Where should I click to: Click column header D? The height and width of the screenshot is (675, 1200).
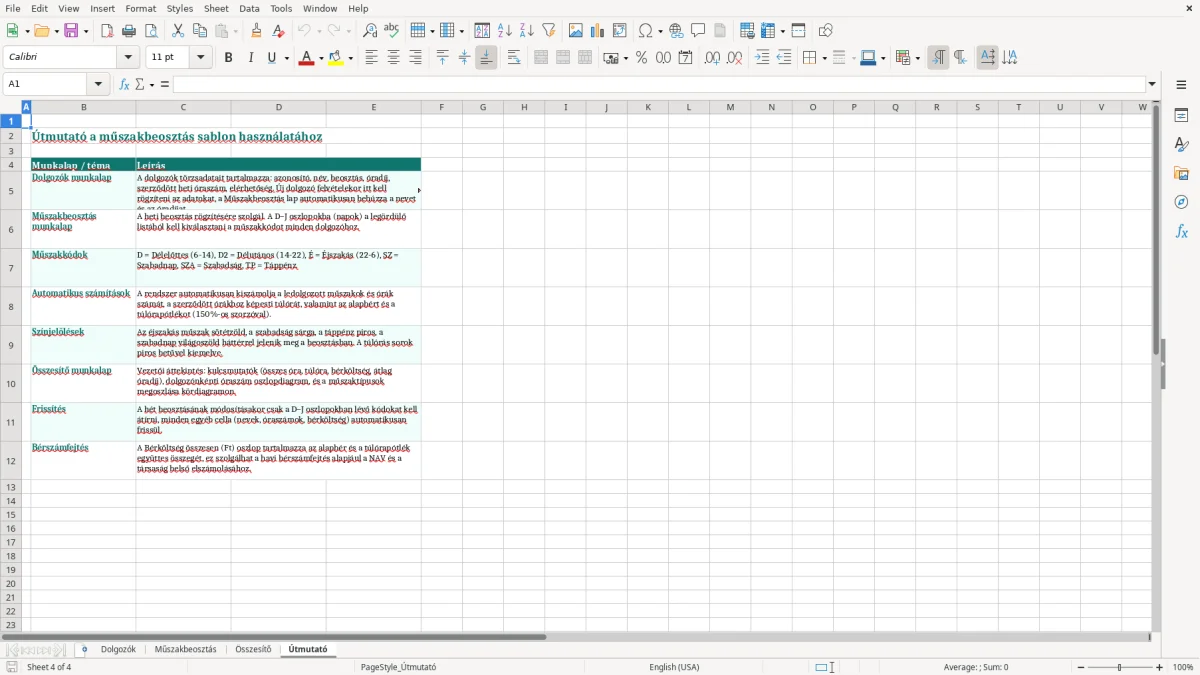click(x=278, y=107)
